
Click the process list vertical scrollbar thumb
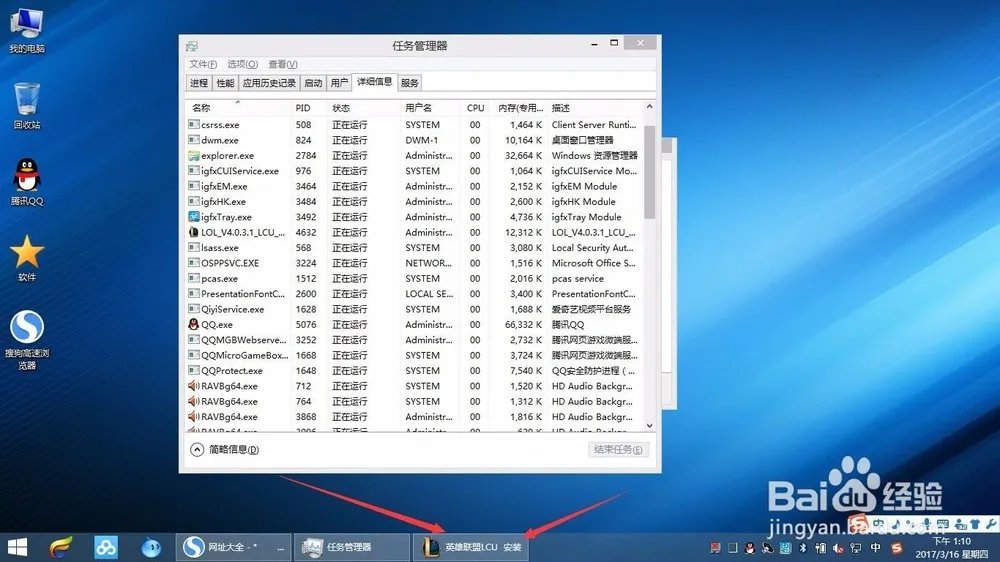[x=649, y=172]
